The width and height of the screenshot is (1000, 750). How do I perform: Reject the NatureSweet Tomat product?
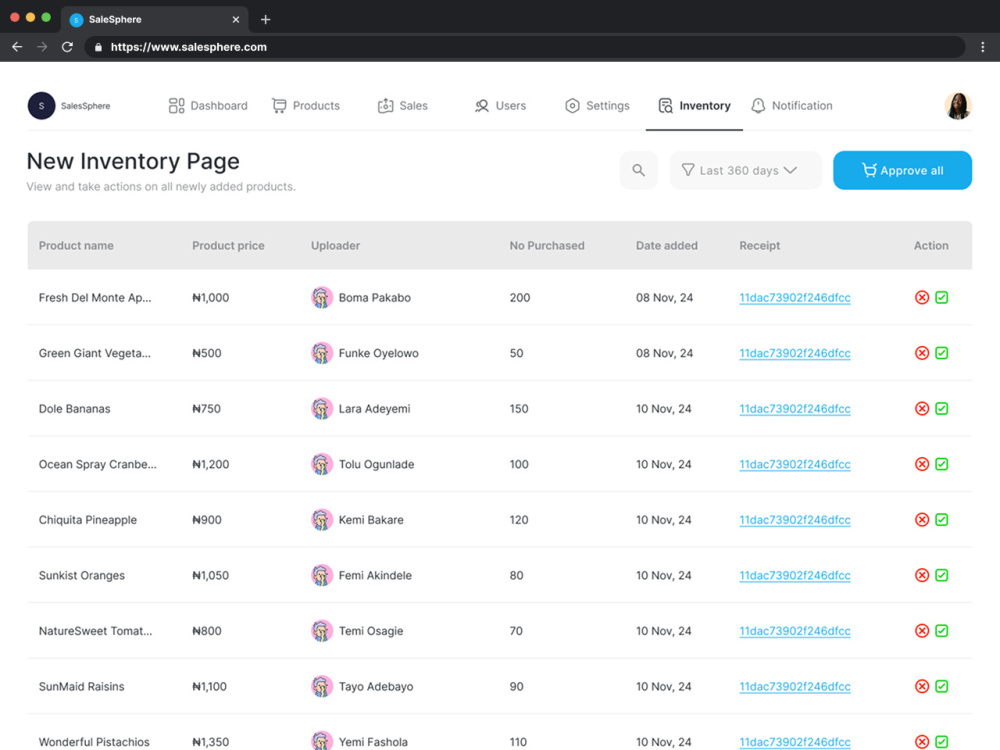[x=922, y=630]
